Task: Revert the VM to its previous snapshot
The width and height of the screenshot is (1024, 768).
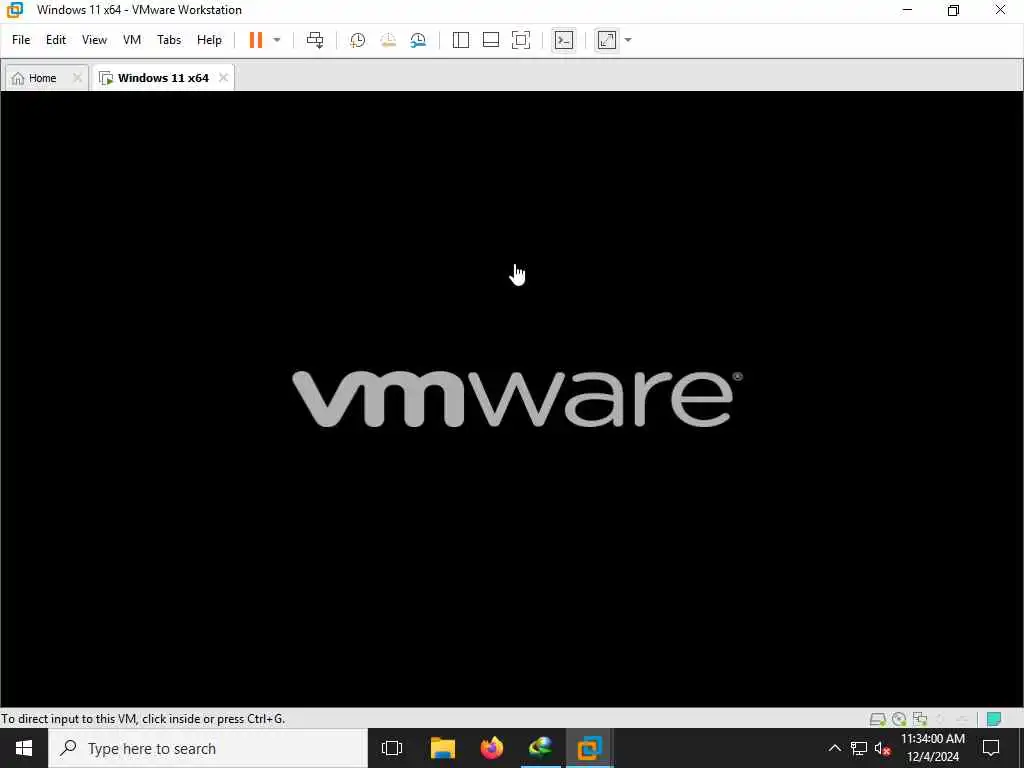Action: pyautogui.click(x=388, y=40)
